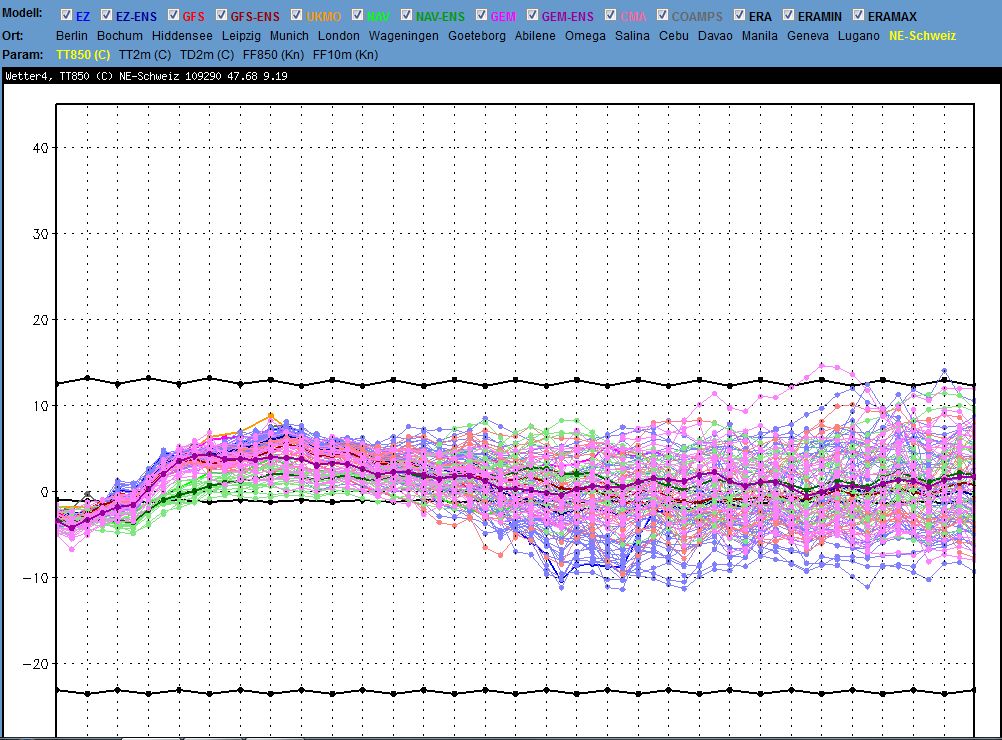Pick Geneva as the forecast location
This screenshot has height=740, width=1002.
808,35
